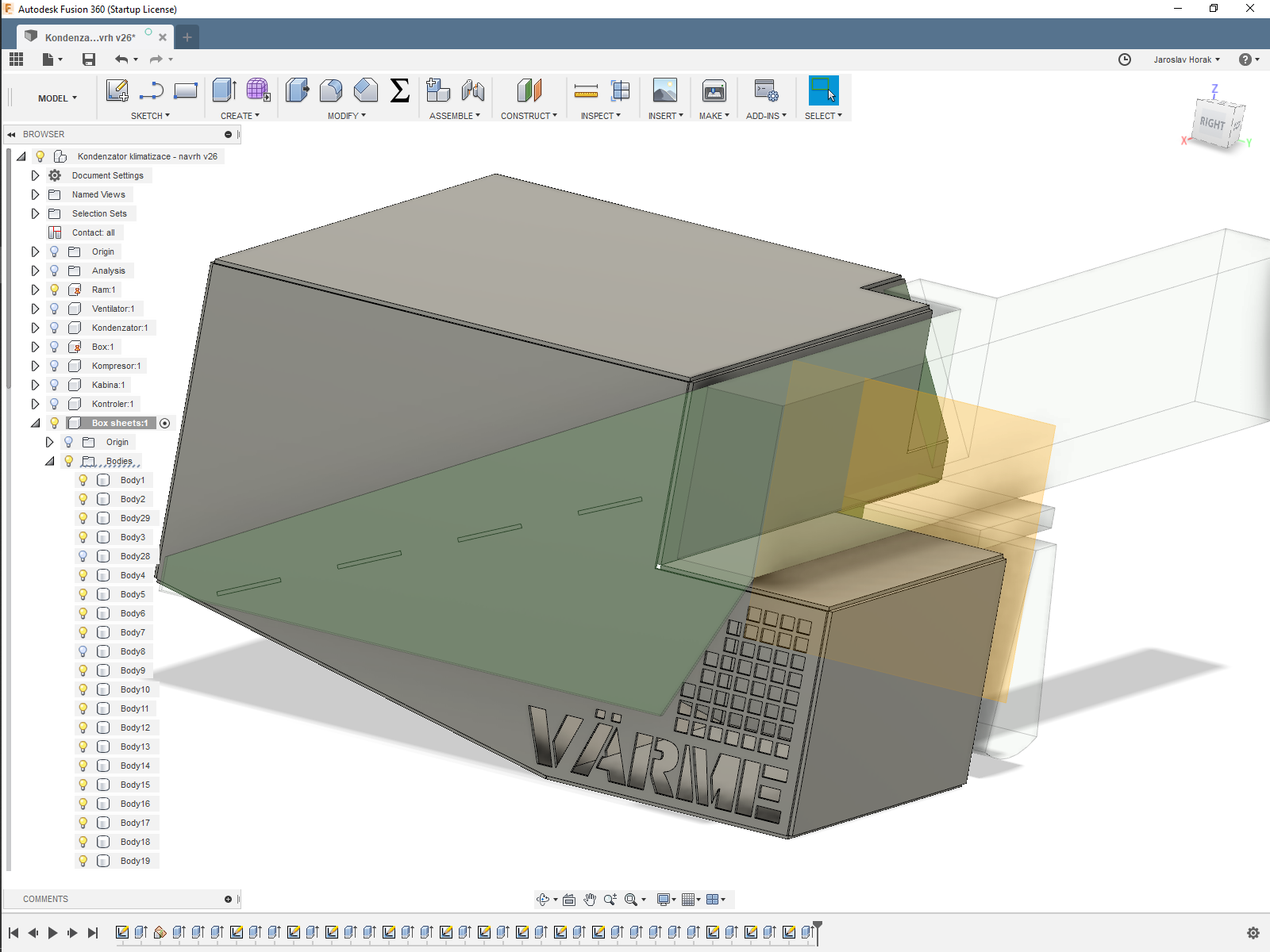Click the Create Sketch icon

[117, 90]
